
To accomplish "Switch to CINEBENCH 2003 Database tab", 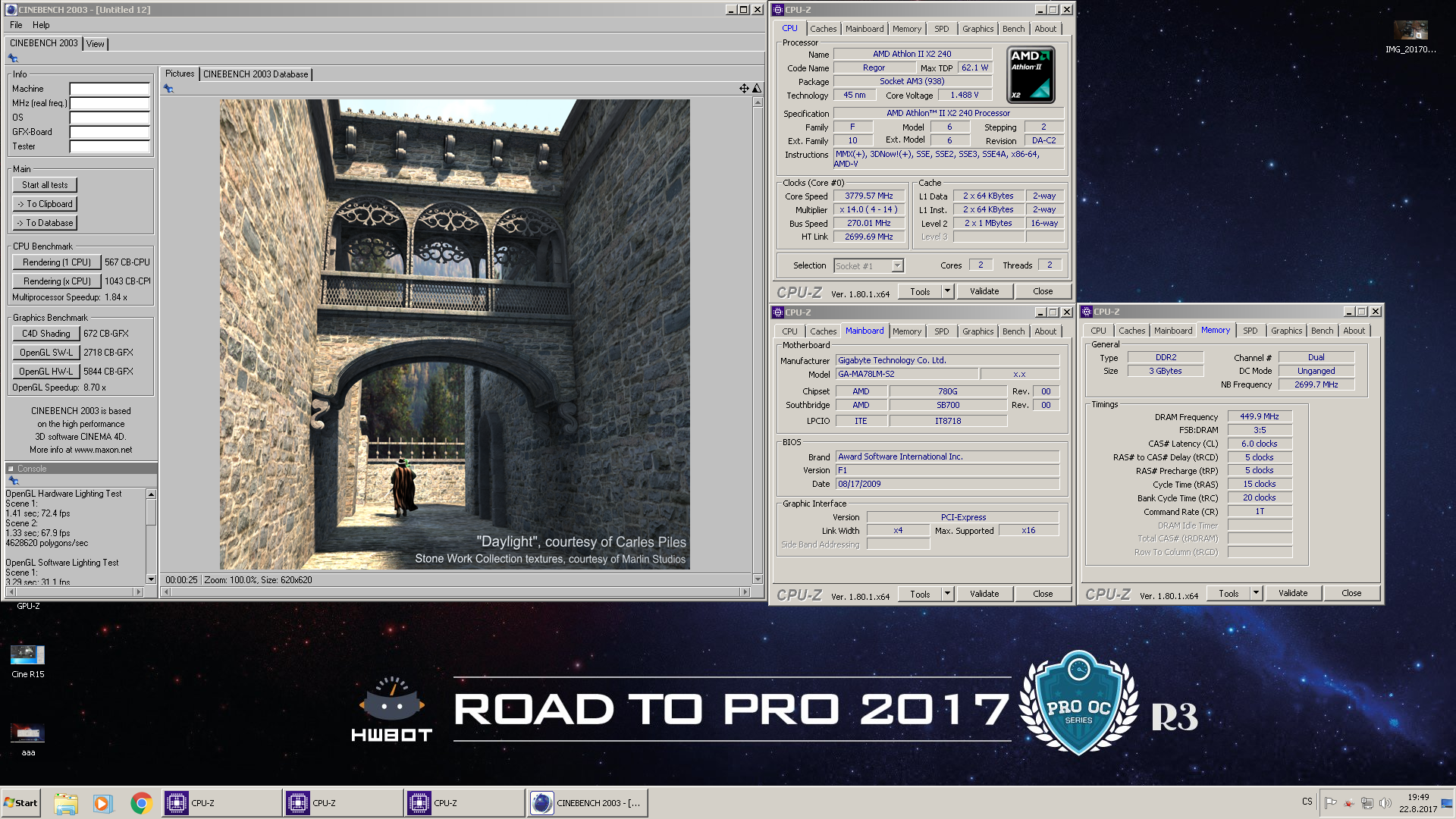I will coord(256,74).
